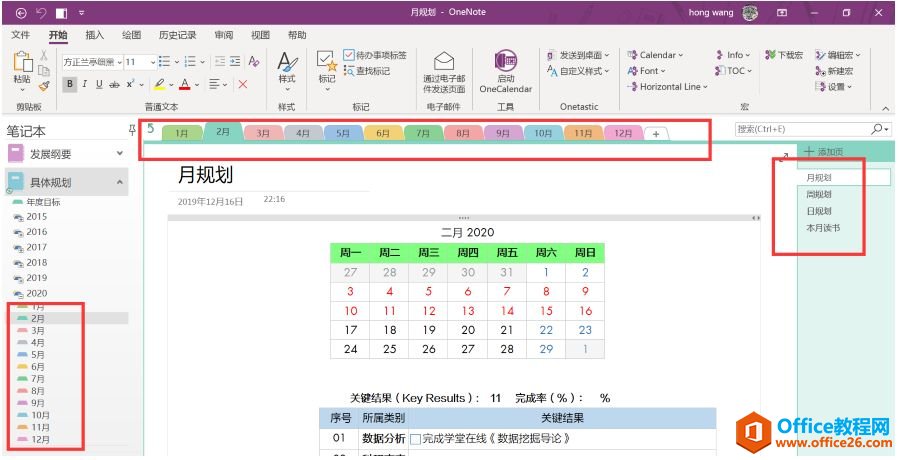899x460 pixels.
Task: Clear all formatting icon
Action: click(253, 61)
